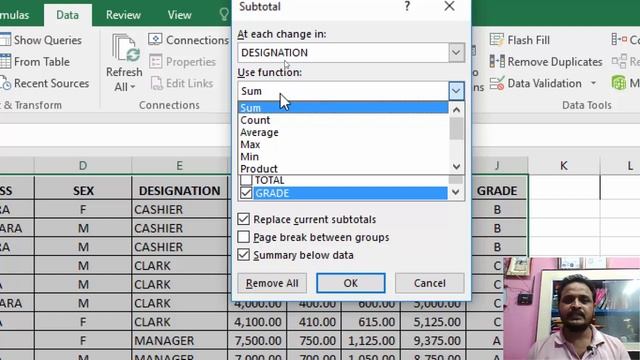Click the MANAGER cell beside 7,500.00
This screenshot has height=360, width=640.
[180, 341]
